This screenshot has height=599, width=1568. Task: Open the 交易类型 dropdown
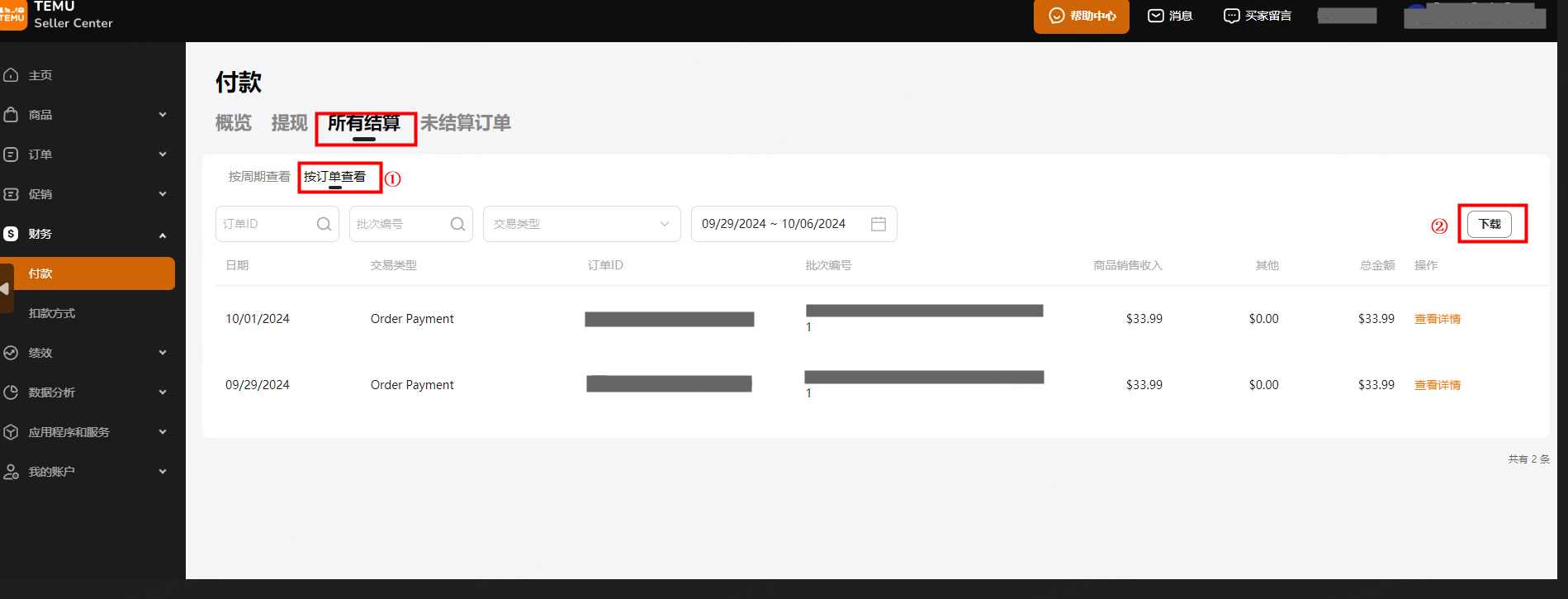point(581,224)
